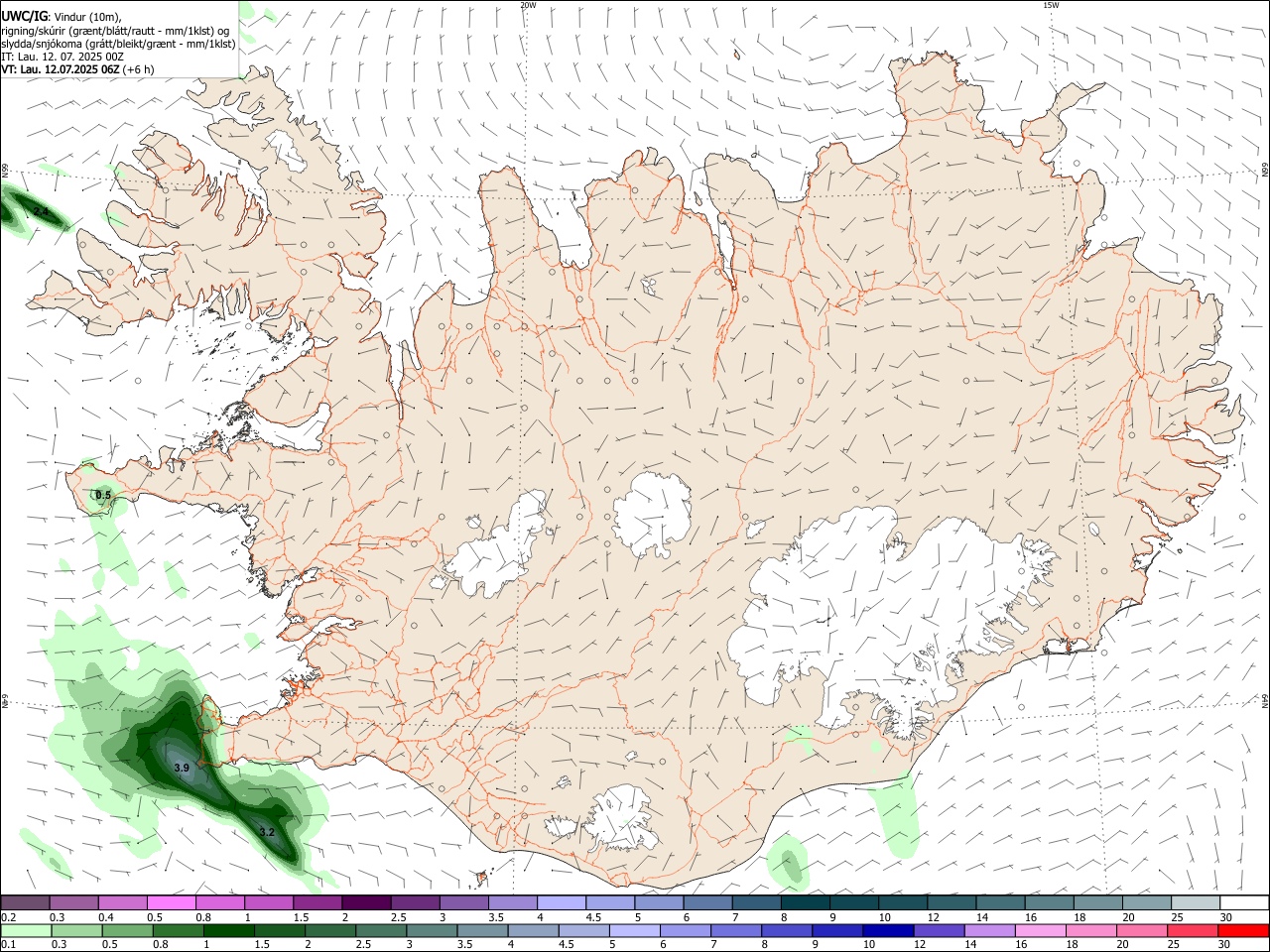Click the 'VT: Lau. 12.07.2025 06Z (+6 h)' line
Image resolution: width=1270 pixels, height=952 pixels.
tap(77, 69)
